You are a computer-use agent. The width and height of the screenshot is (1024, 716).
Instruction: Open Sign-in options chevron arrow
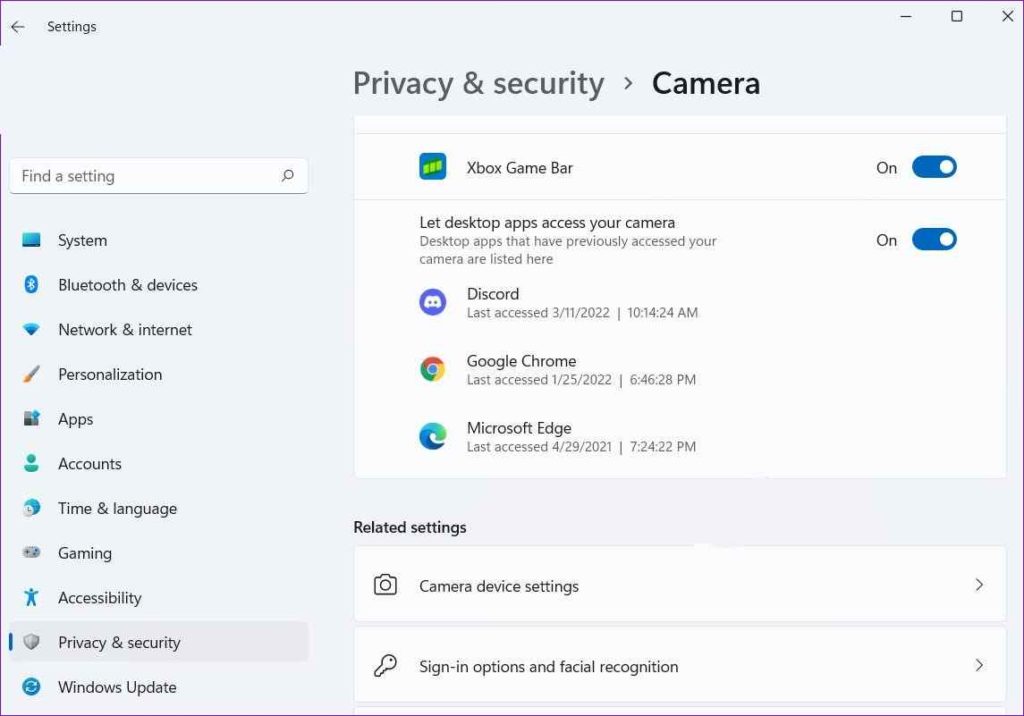pyautogui.click(x=979, y=666)
